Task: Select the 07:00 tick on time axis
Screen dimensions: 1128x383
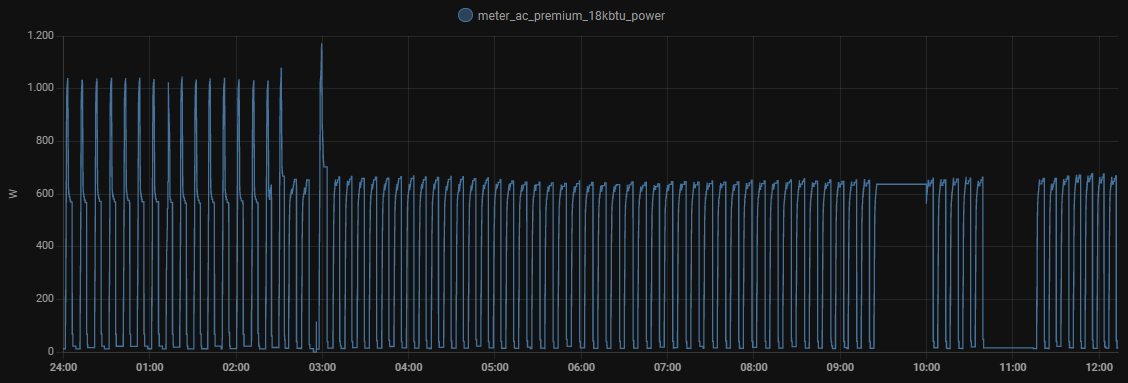Action: point(668,367)
